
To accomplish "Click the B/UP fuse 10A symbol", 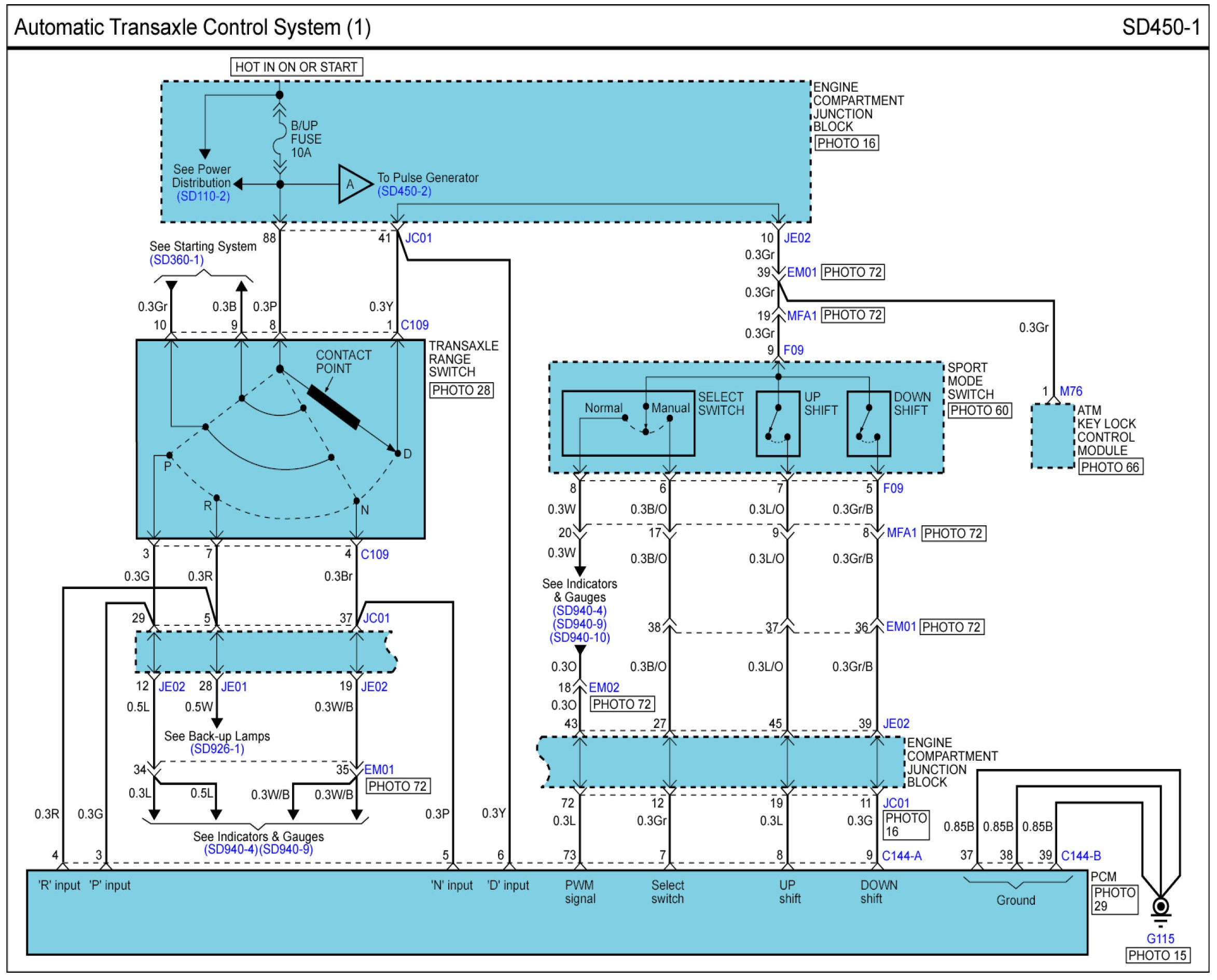I will [x=280, y=139].
